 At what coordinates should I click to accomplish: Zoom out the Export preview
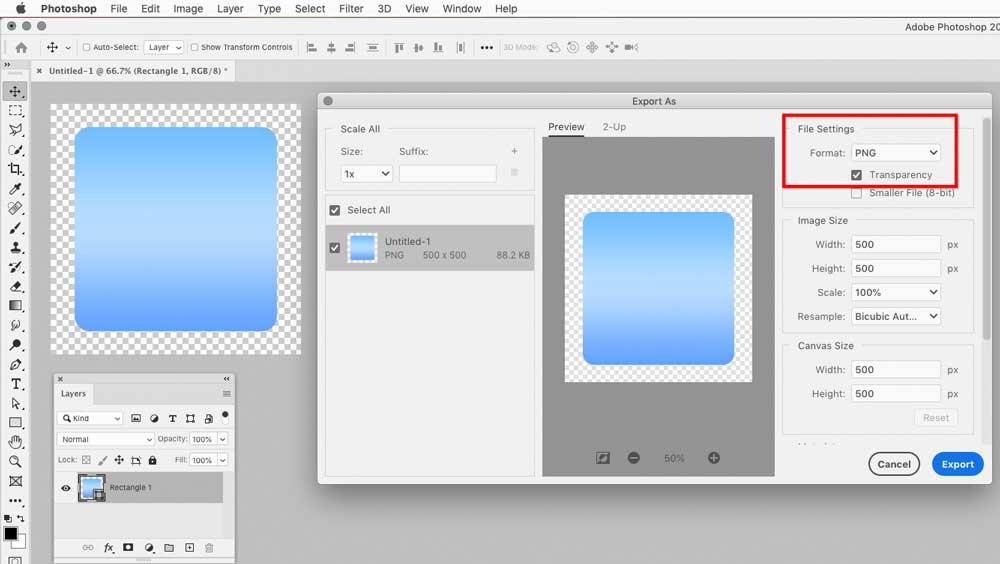click(x=633, y=458)
